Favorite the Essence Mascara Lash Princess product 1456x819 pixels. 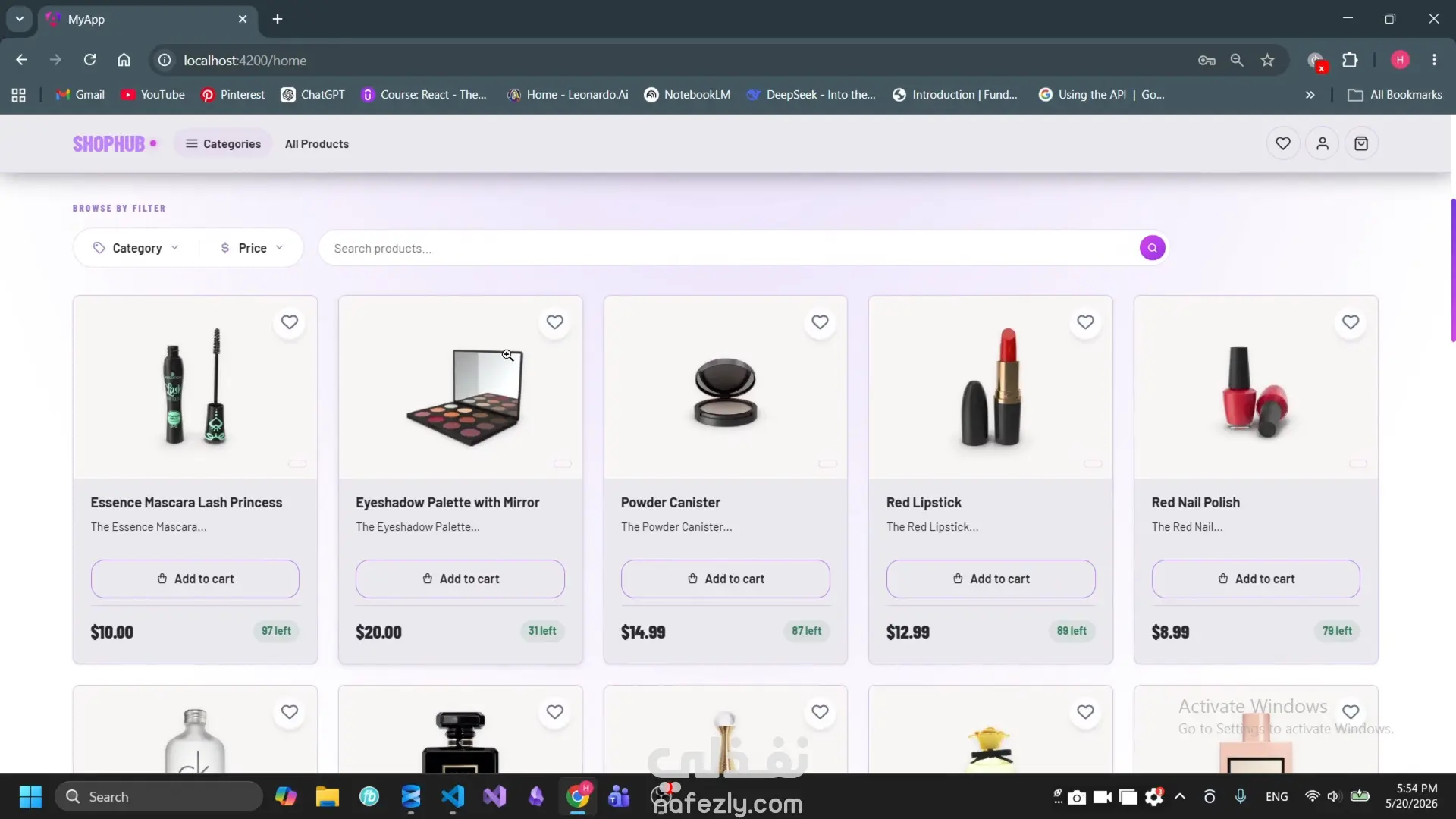coord(290,322)
